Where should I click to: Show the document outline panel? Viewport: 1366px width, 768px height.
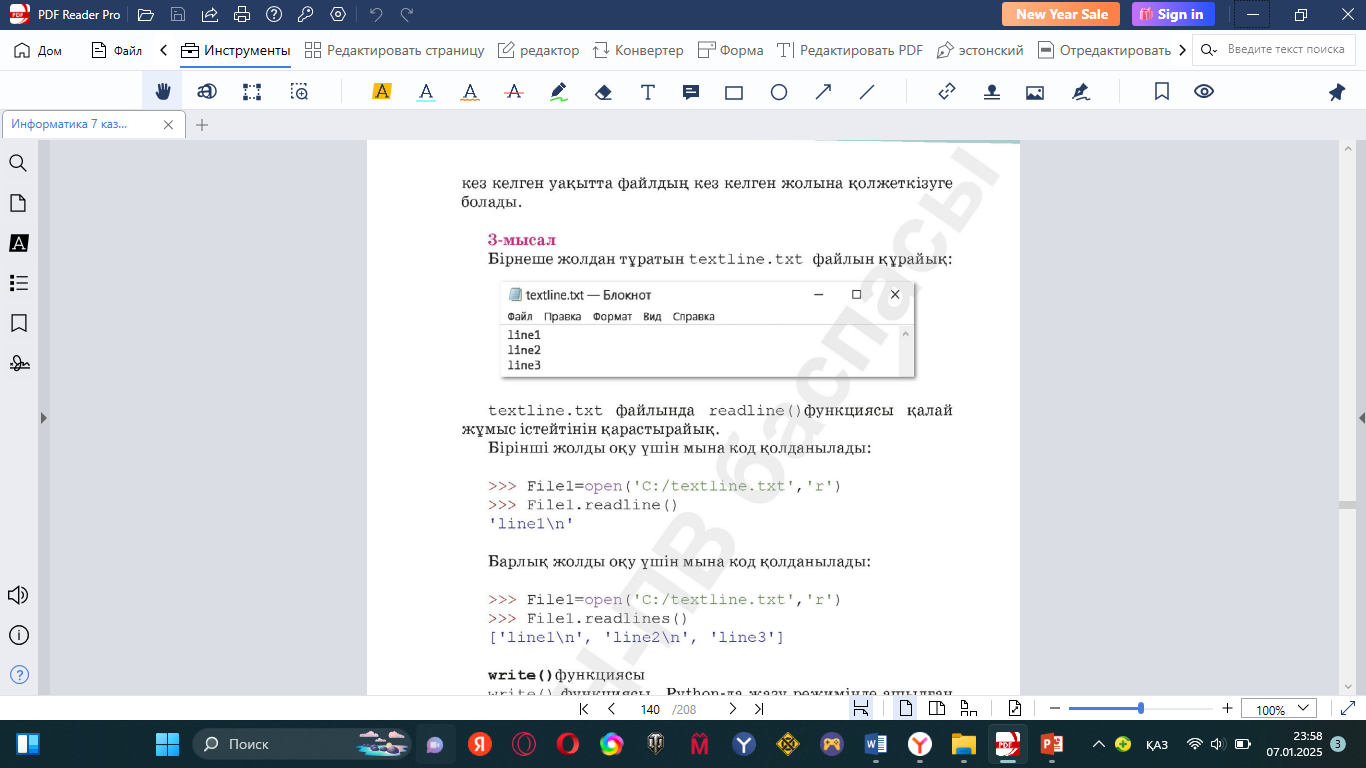(x=18, y=283)
